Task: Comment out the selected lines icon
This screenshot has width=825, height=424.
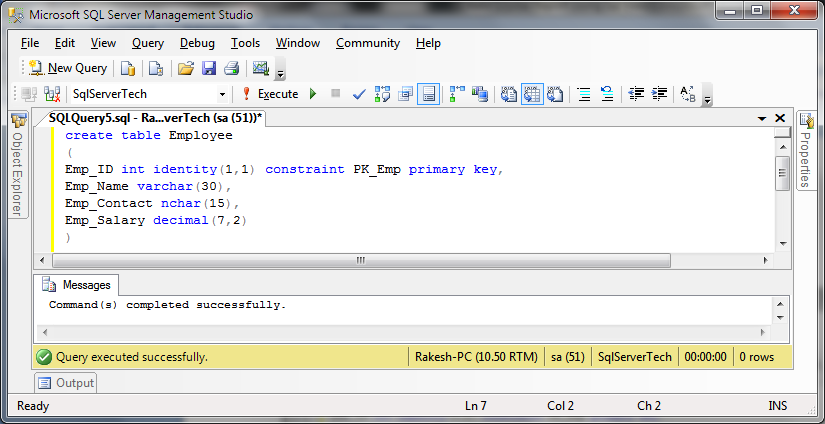Action: [583, 95]
